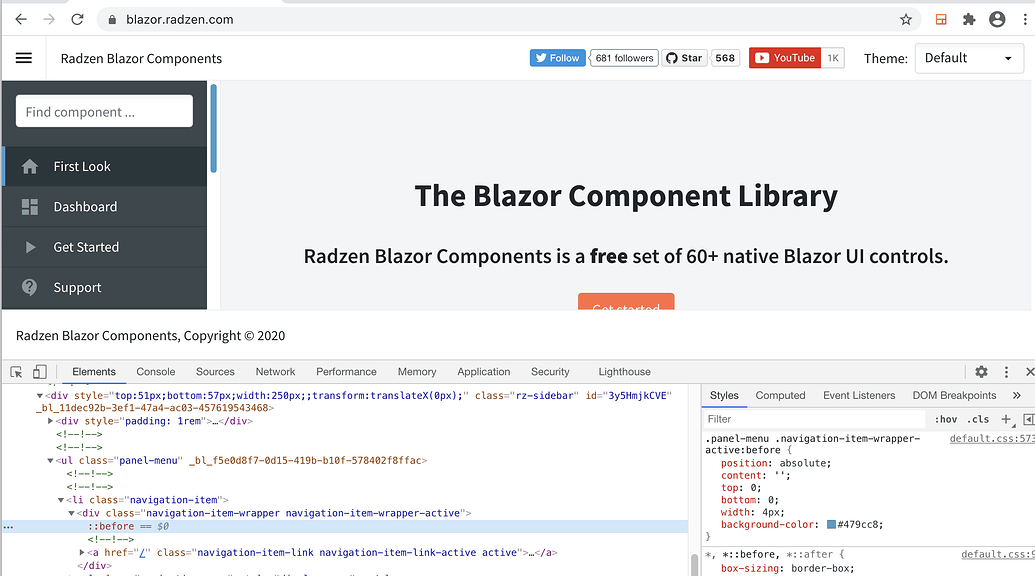This screenshot has height=576, width=1035.
Task: Open the First Look menu item
Action: pyautogui.click(x=106, y=166)
